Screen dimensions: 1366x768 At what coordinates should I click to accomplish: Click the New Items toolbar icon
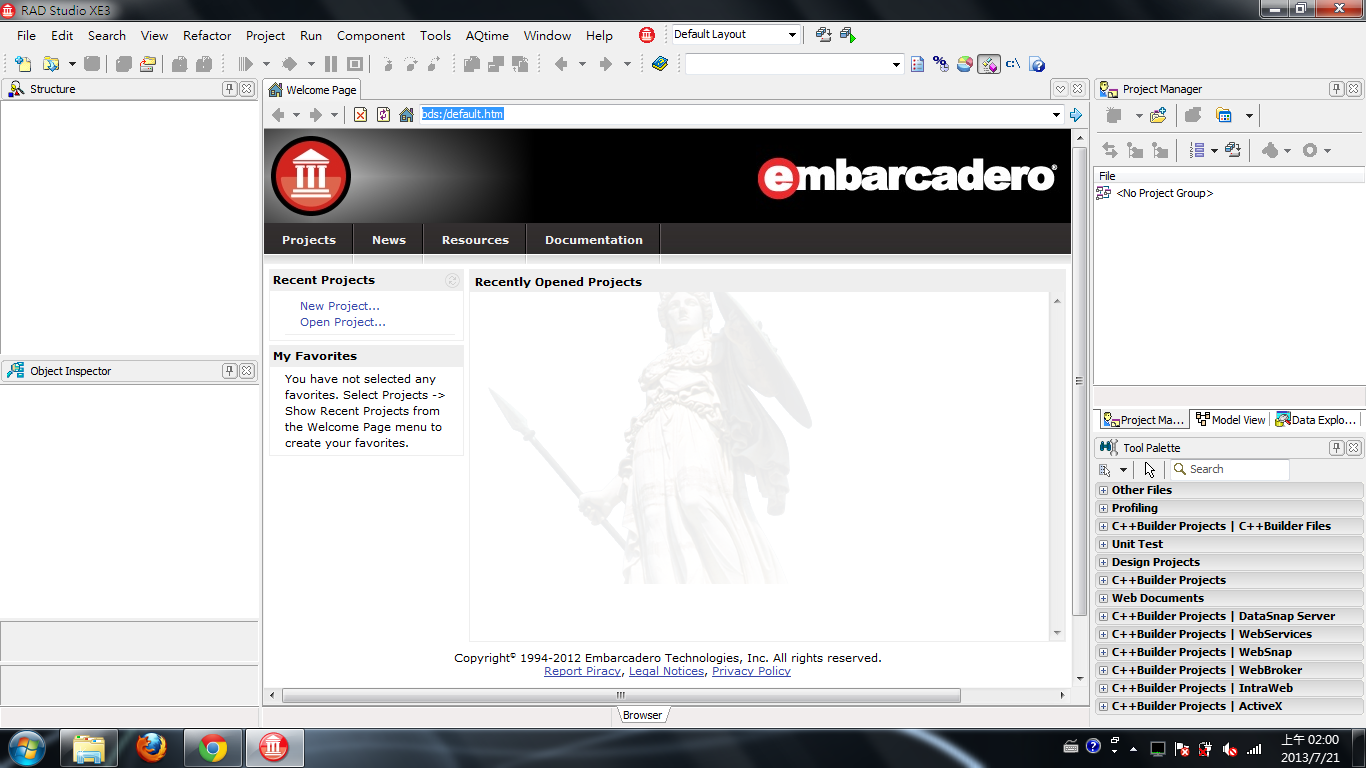(23, 64)
